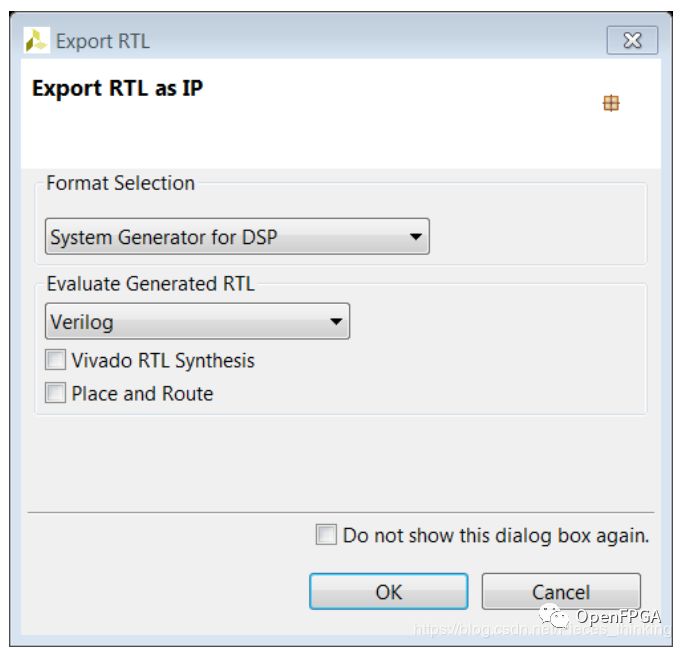Open the Verilog language dropdown
Image resolution: width=682 pixels, height=648 pixels.
tap(197, 322)
